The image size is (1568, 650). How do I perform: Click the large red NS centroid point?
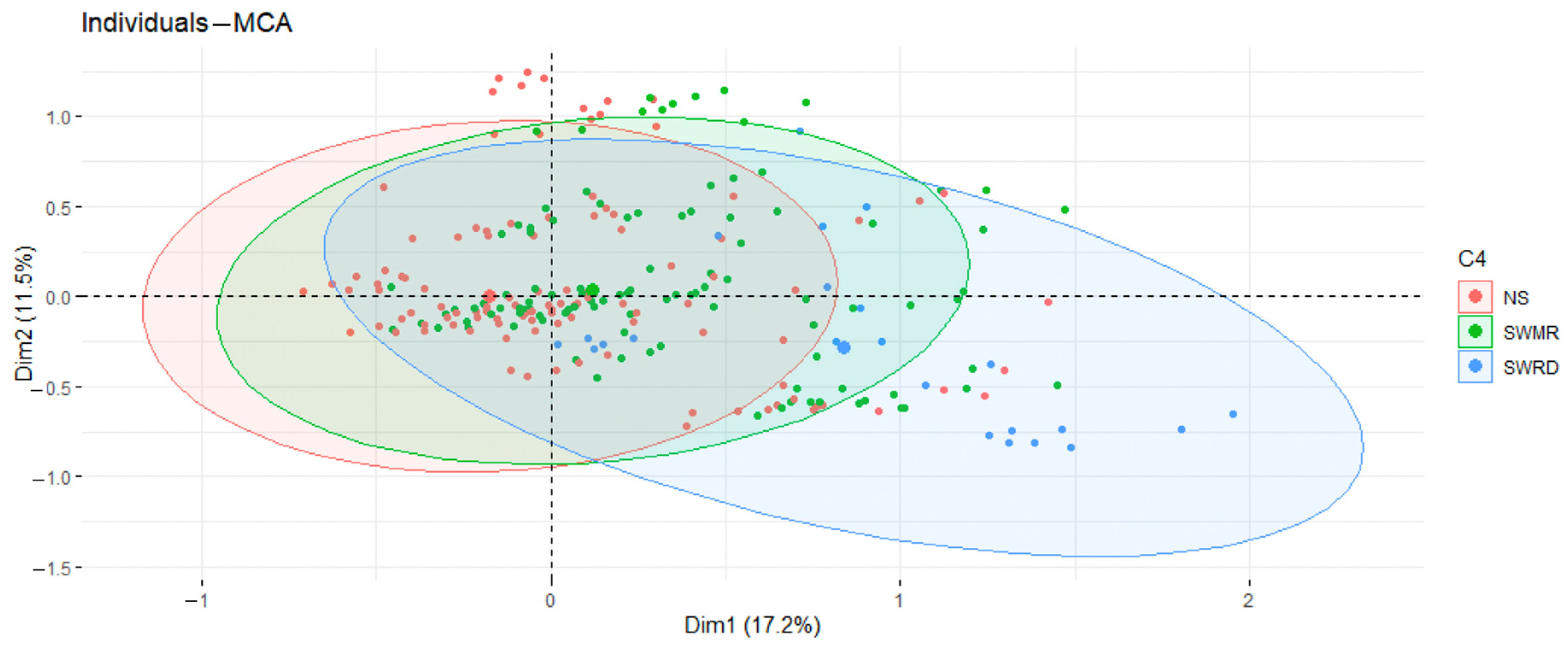coord(489,296)
